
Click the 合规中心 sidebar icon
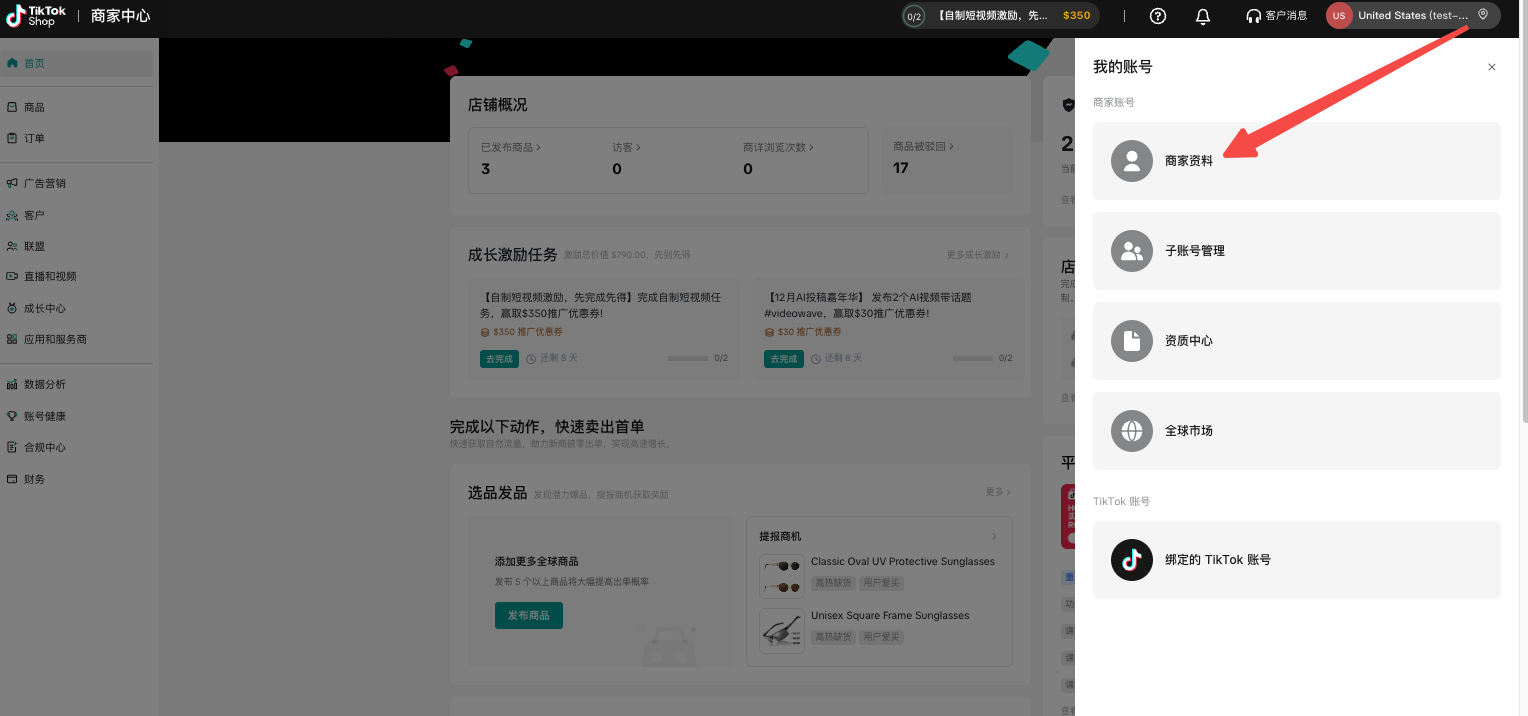(12, 447)
